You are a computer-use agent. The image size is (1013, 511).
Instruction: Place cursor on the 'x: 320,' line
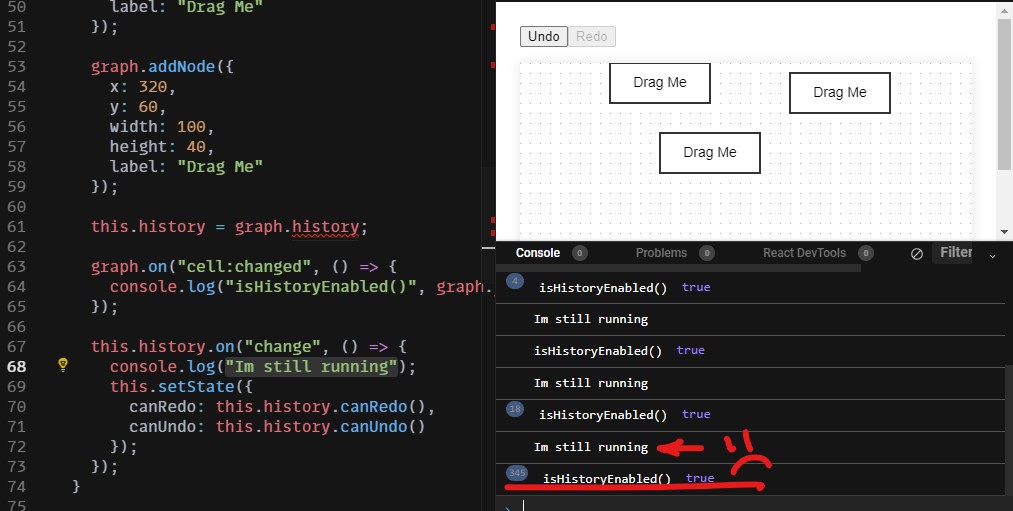coord(142,87)
